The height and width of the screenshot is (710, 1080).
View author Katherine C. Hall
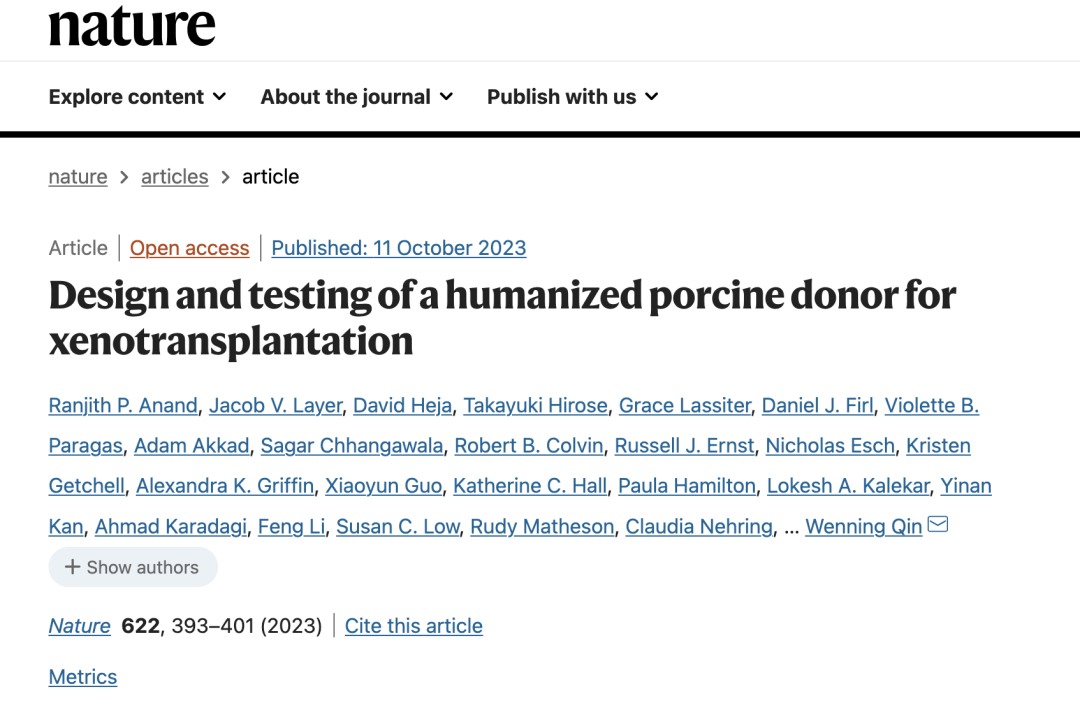coord(530,486)
